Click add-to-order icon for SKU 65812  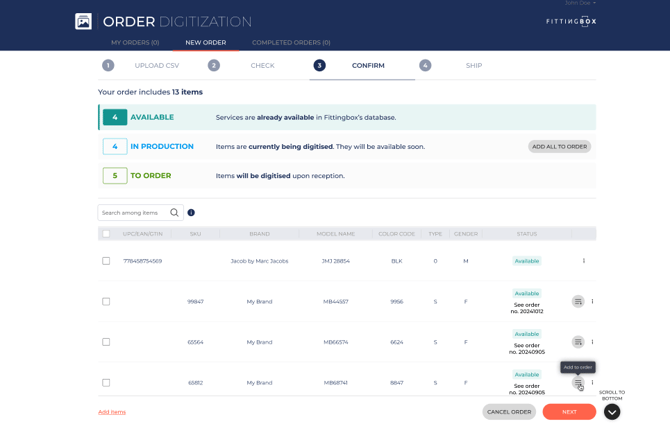578,383
